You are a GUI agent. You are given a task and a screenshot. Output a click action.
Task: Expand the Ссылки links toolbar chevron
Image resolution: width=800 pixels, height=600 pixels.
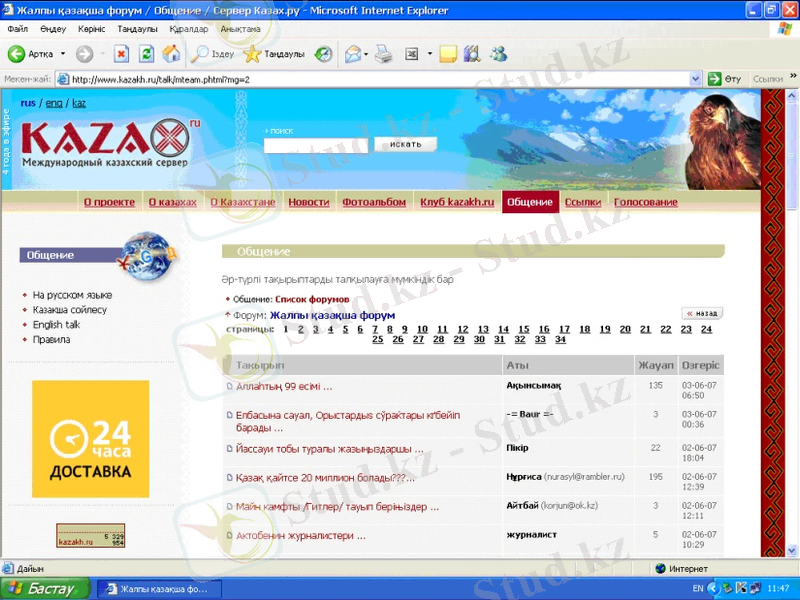[793, 76]
